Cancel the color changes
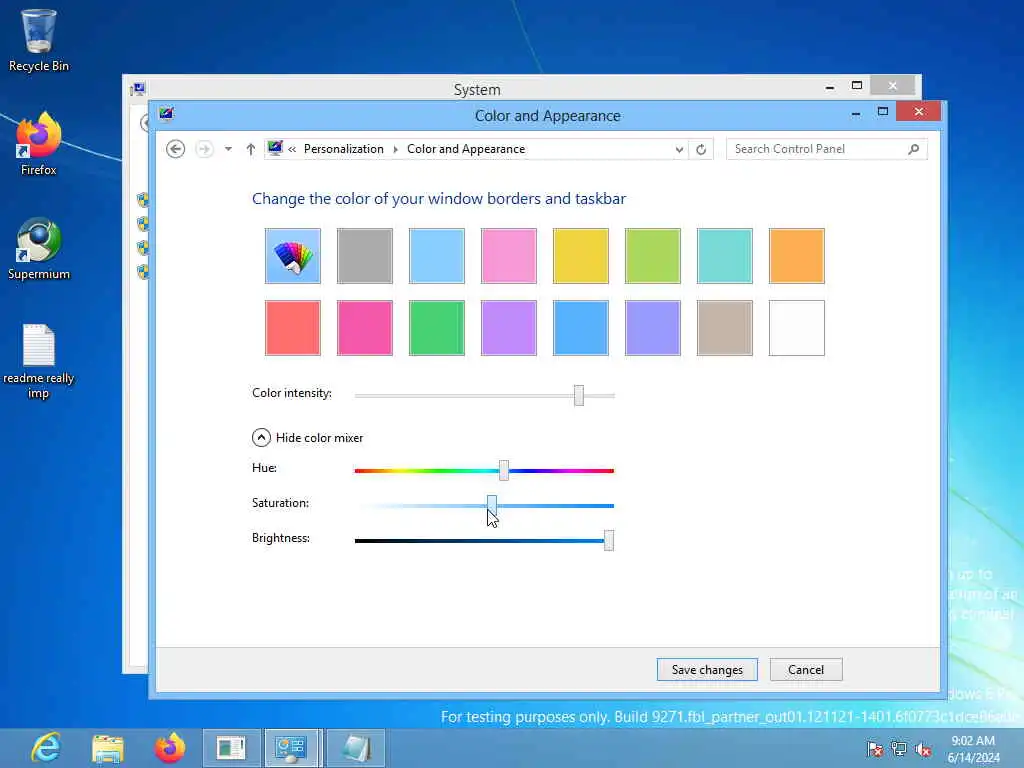The height and width of the screenshot is (768, 1024). tap(806, 669)
